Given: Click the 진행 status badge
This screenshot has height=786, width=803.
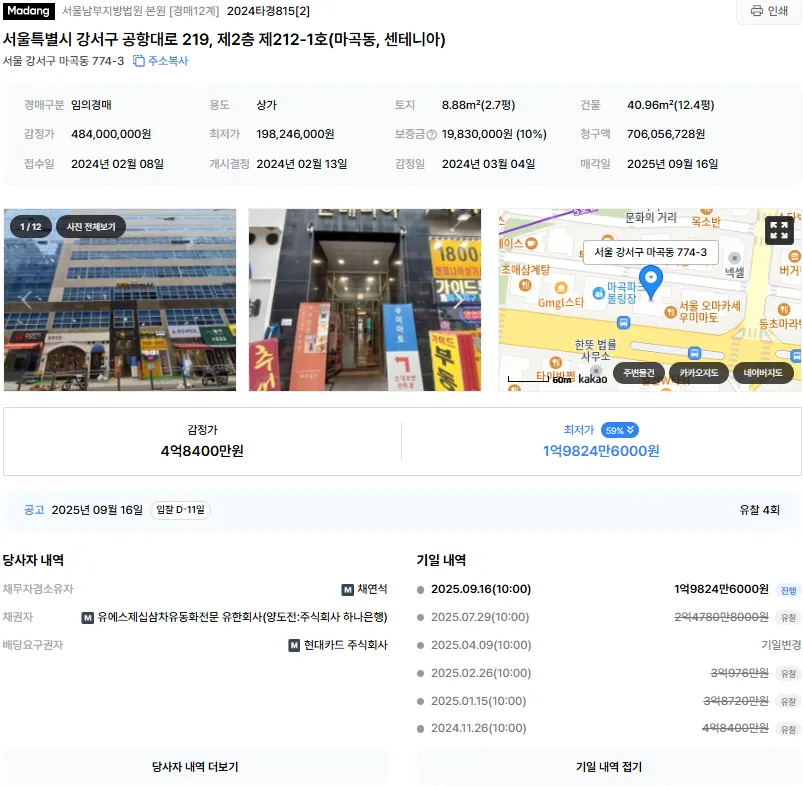Looking at the screenshot, I should [788, 590].
